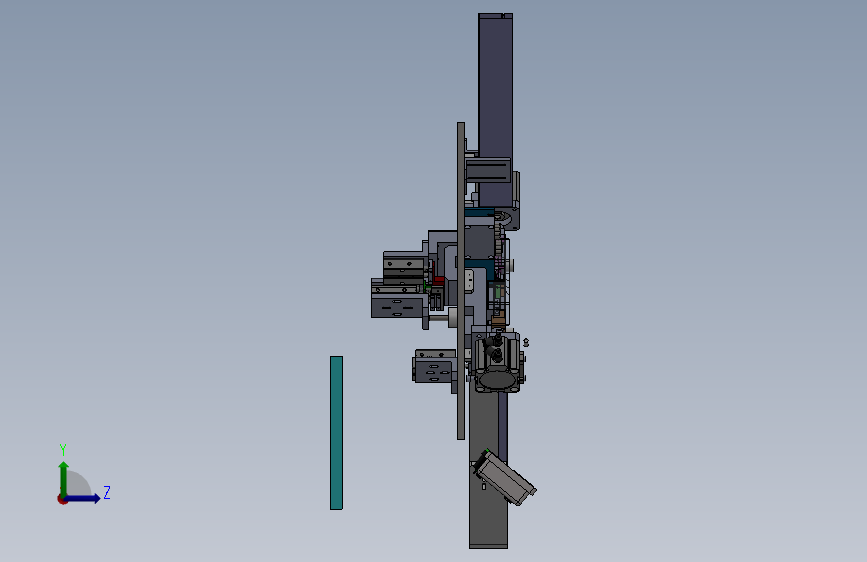Select the small red component in assembly

coord(438,281)
